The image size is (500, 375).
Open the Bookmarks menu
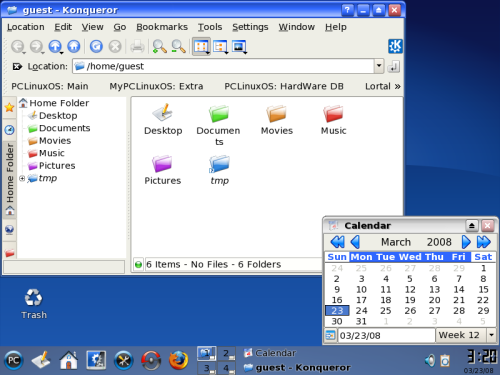tap(162, 27)
